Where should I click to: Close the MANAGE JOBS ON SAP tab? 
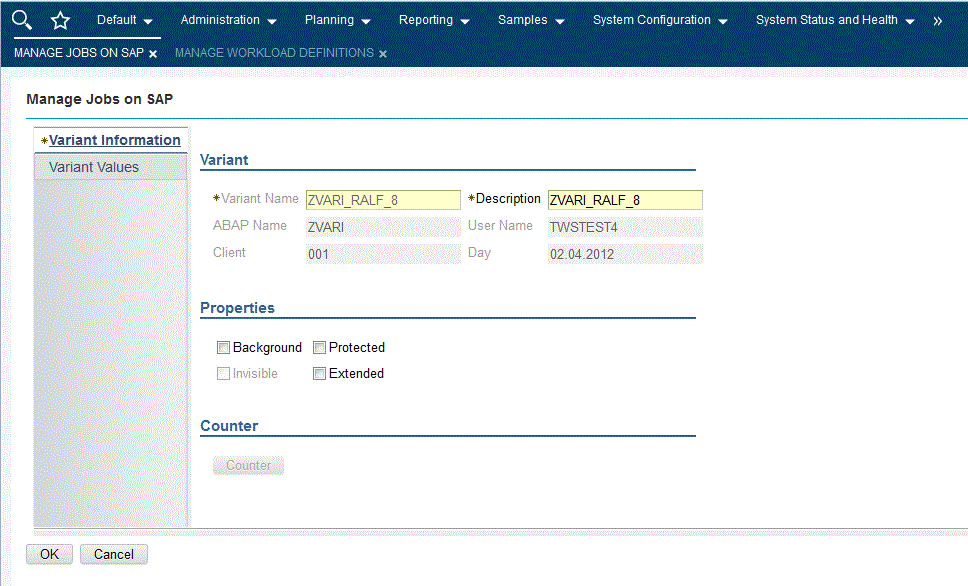[x=153, y=53]
